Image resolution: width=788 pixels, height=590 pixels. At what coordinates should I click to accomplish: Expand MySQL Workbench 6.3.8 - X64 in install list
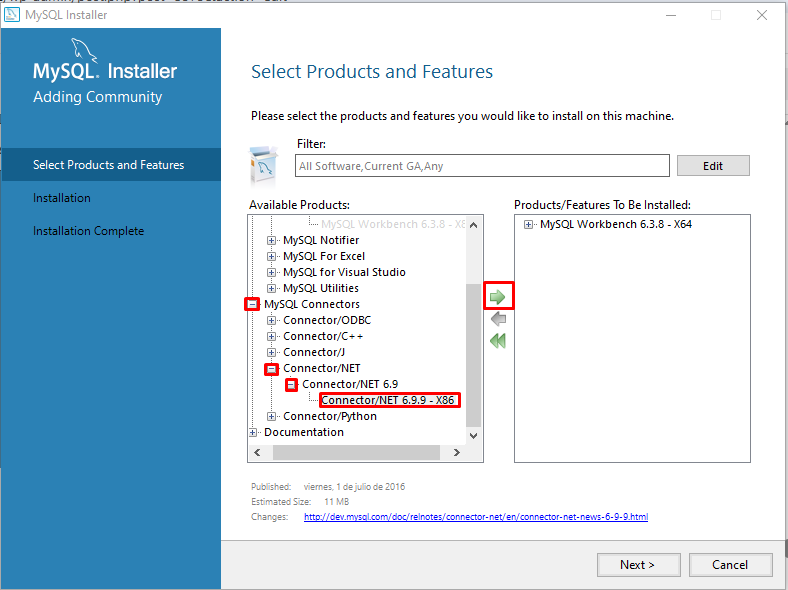528,225
